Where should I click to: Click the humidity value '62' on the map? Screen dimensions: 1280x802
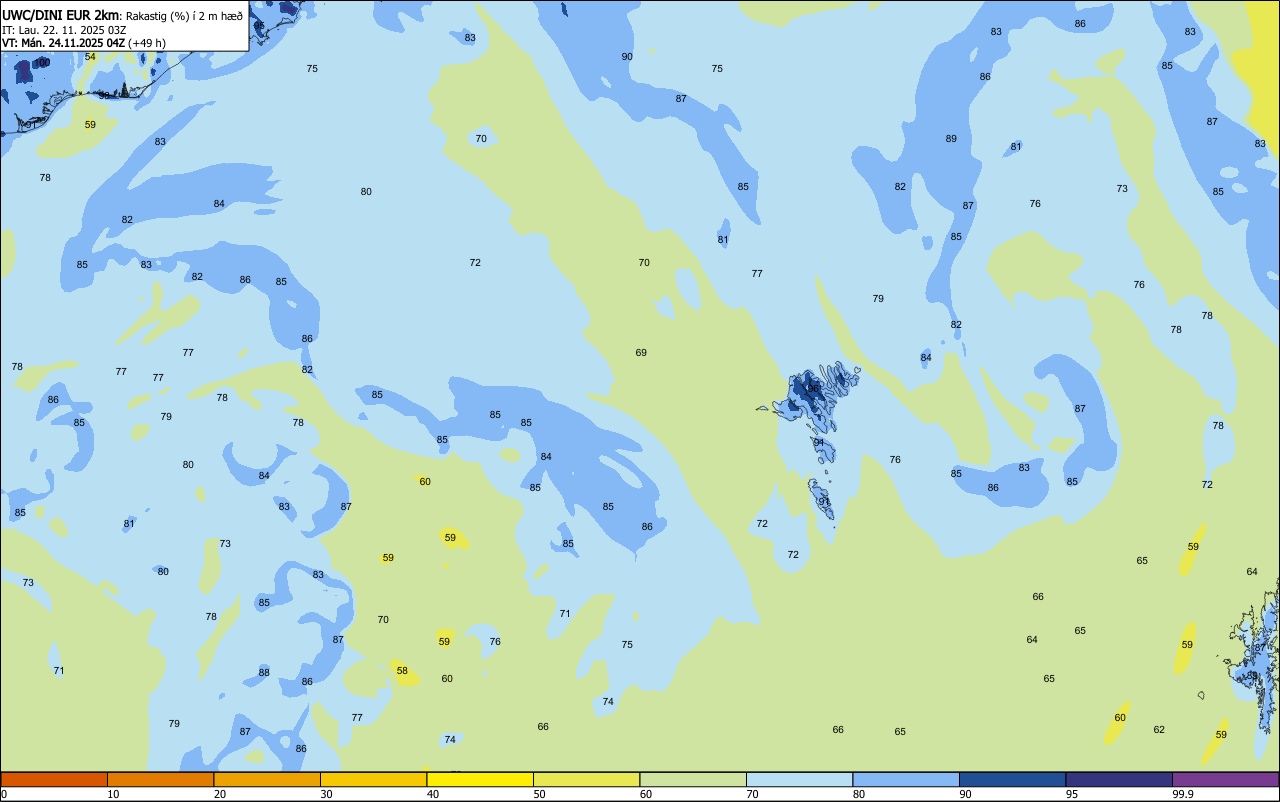(x=1159, y=730)
